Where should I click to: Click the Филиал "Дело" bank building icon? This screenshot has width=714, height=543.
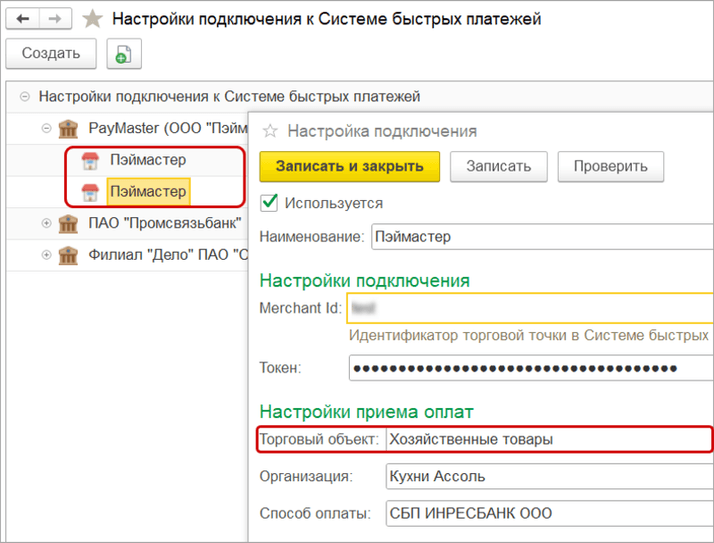(x=68, y=255)
